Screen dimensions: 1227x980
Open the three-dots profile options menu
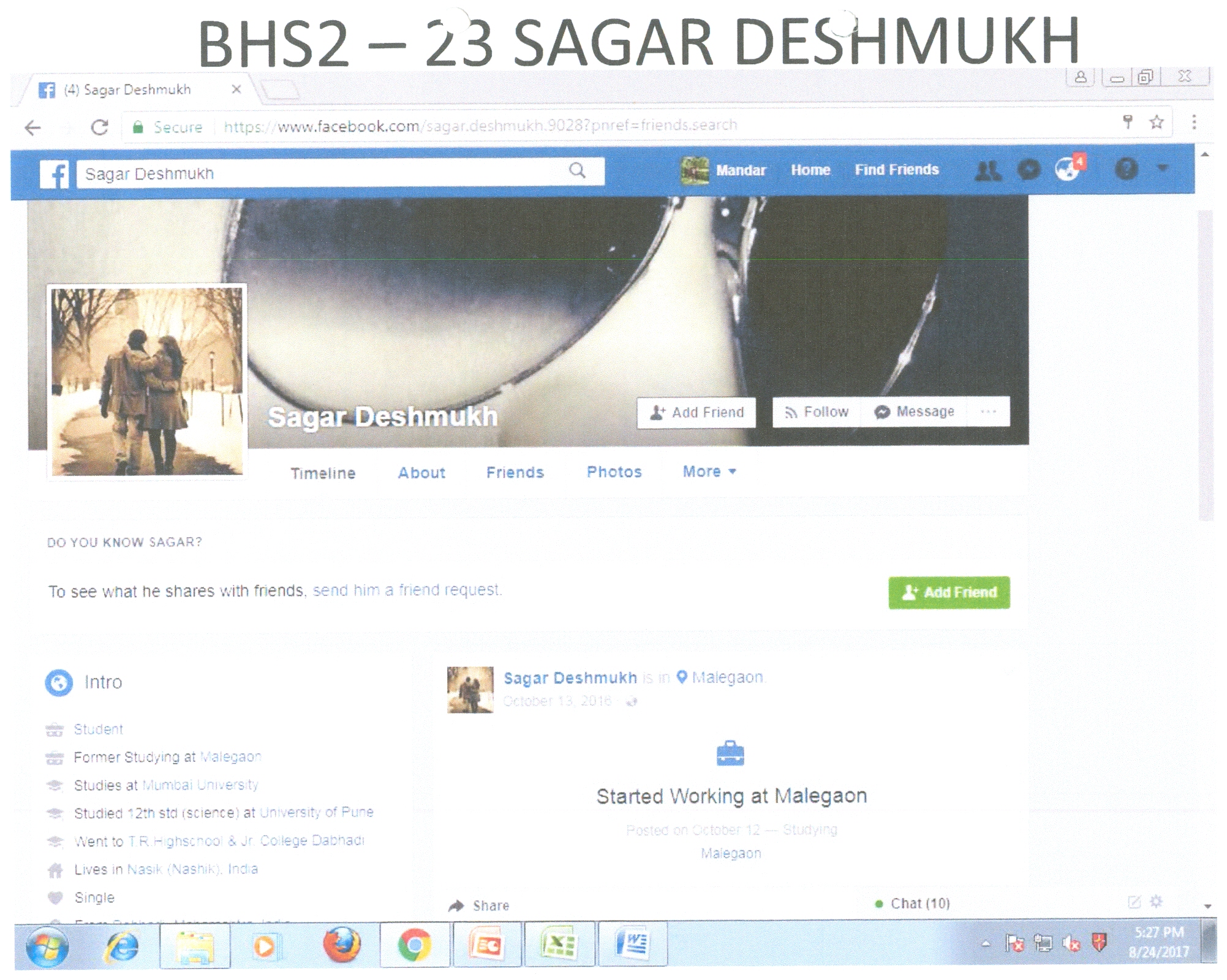pos(988,412)
